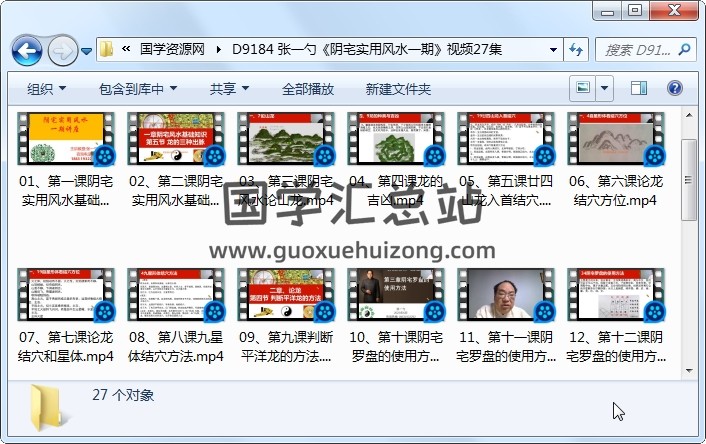The height and width of the screenshot is (444, 706).
Task: Select D9184 张一勺 folder breadcrumb
Action: 367,49
